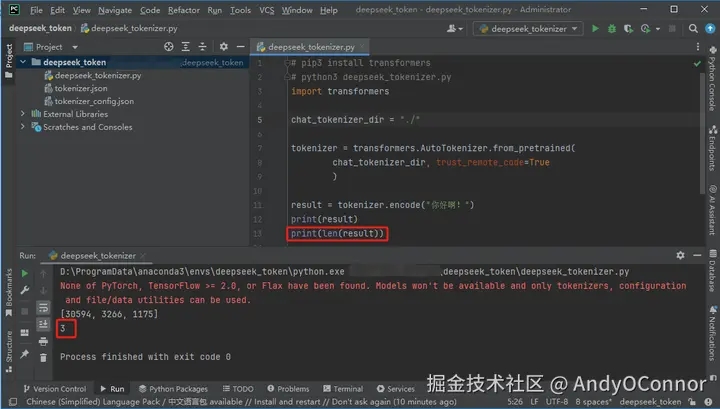
Task: Open the Tools menu
Action: click(x=240, y=10)
